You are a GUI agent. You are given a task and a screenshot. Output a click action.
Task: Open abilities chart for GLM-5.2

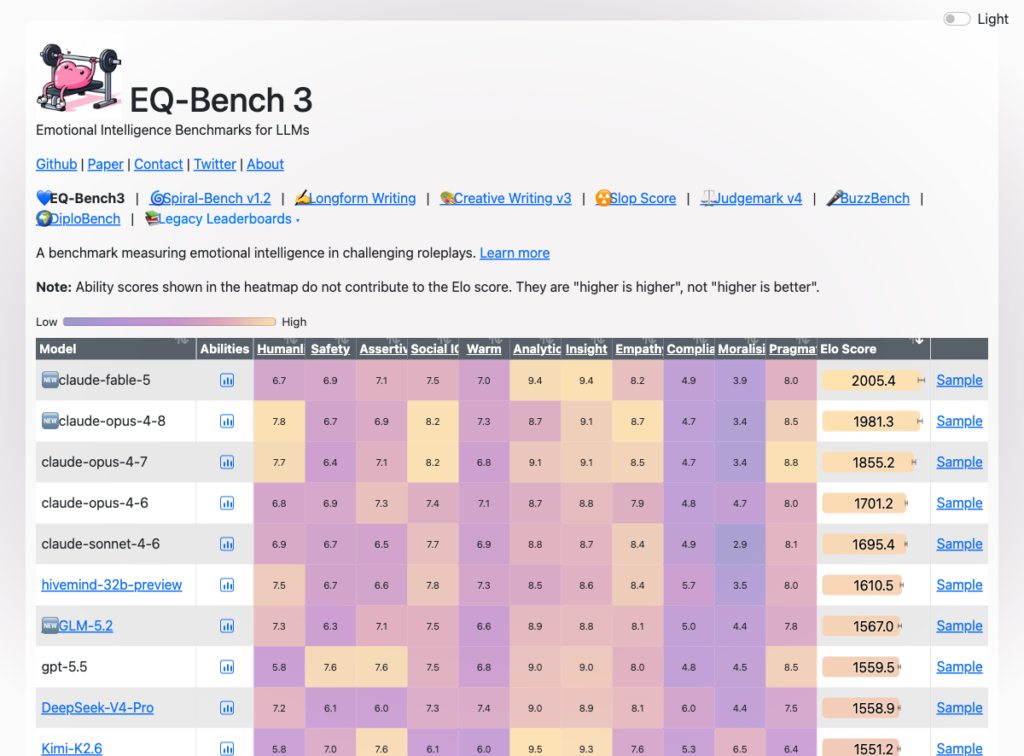pos(227,626)
